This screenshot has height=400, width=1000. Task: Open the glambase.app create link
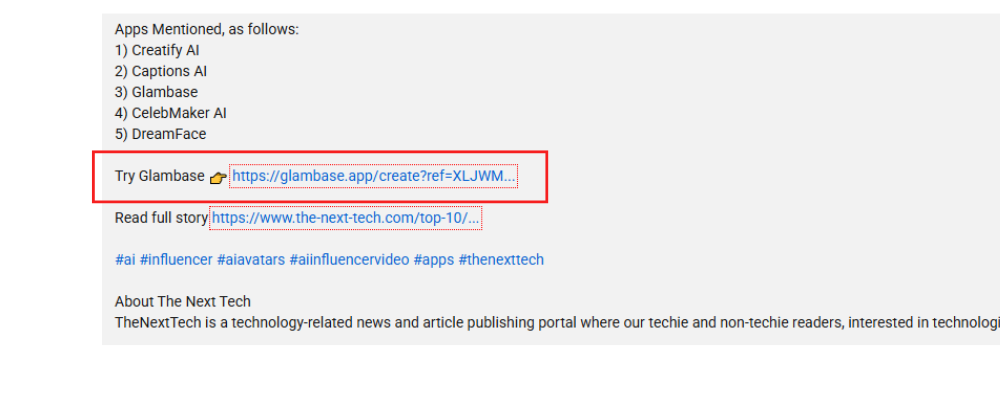click(373, 177)
